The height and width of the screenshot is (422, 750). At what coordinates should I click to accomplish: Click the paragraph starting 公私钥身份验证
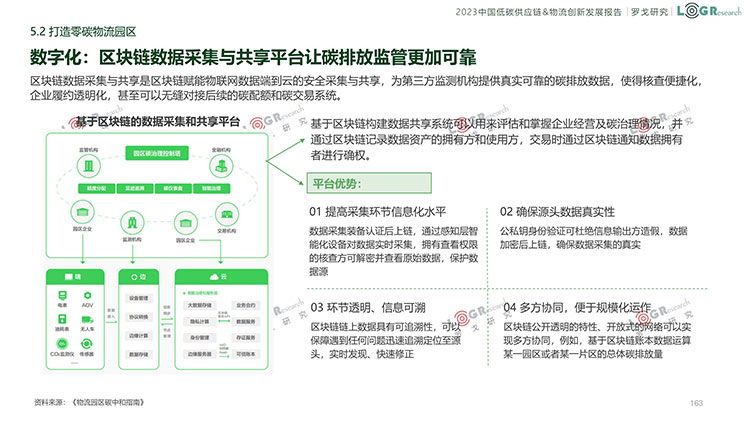pyautogui.click(x=594, y=238)
